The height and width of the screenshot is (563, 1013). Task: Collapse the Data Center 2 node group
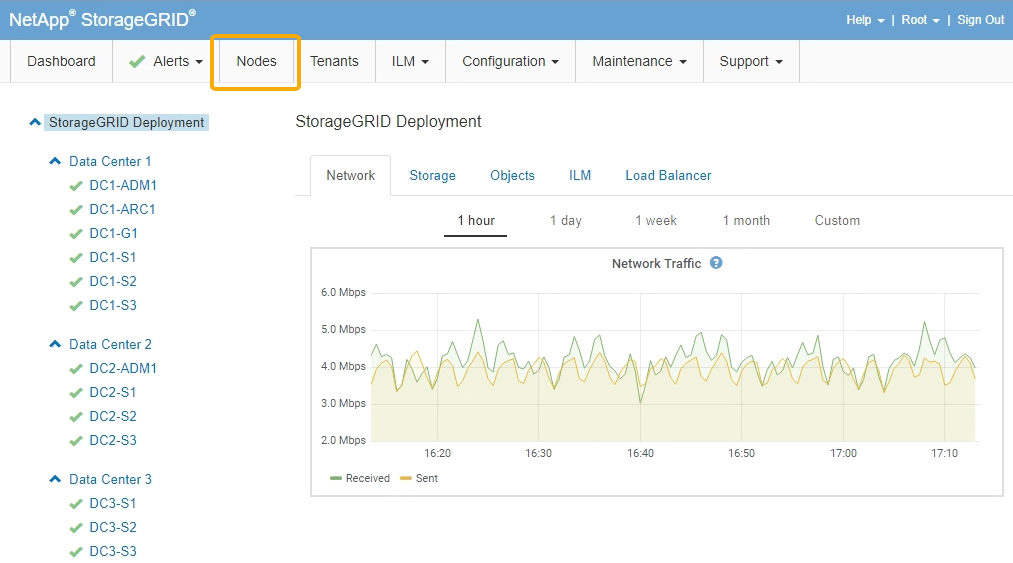tap(56, 344)
